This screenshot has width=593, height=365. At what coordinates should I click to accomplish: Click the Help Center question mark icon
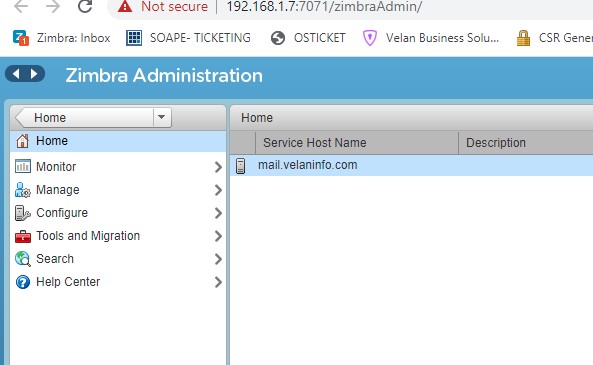[x=23, y=282]
